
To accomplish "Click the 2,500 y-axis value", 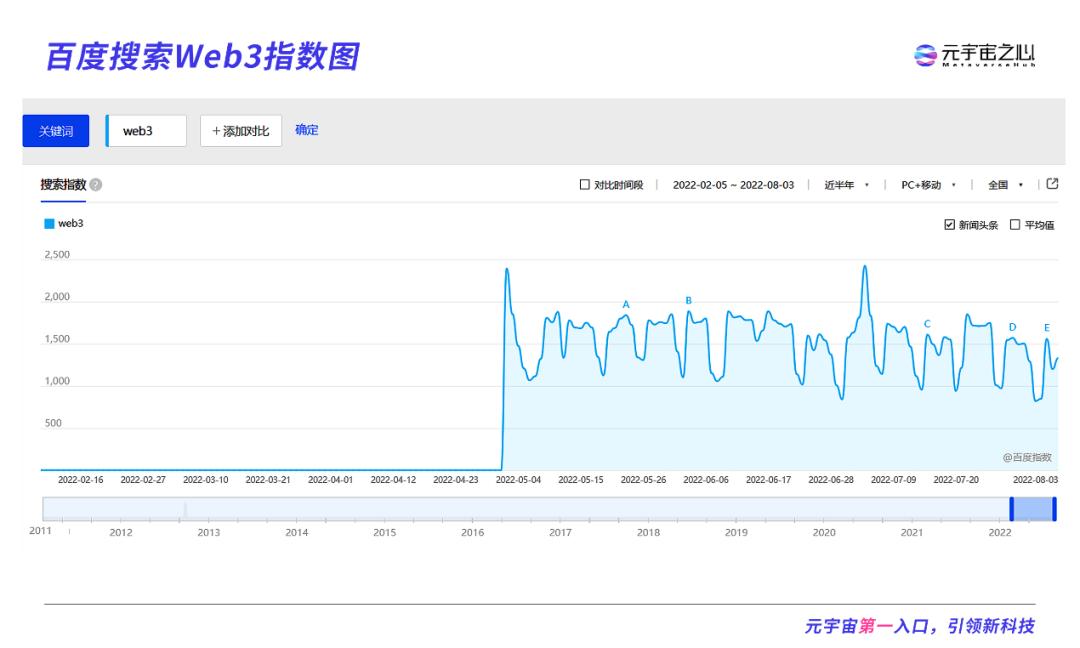I will click(x=57, y=255).
